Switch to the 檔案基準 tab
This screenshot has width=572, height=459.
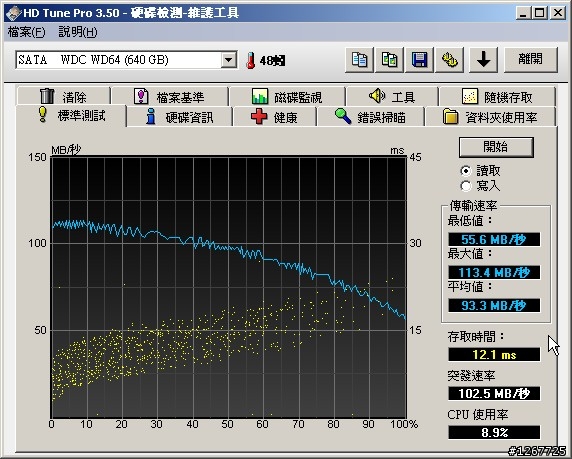click(170, 97)
